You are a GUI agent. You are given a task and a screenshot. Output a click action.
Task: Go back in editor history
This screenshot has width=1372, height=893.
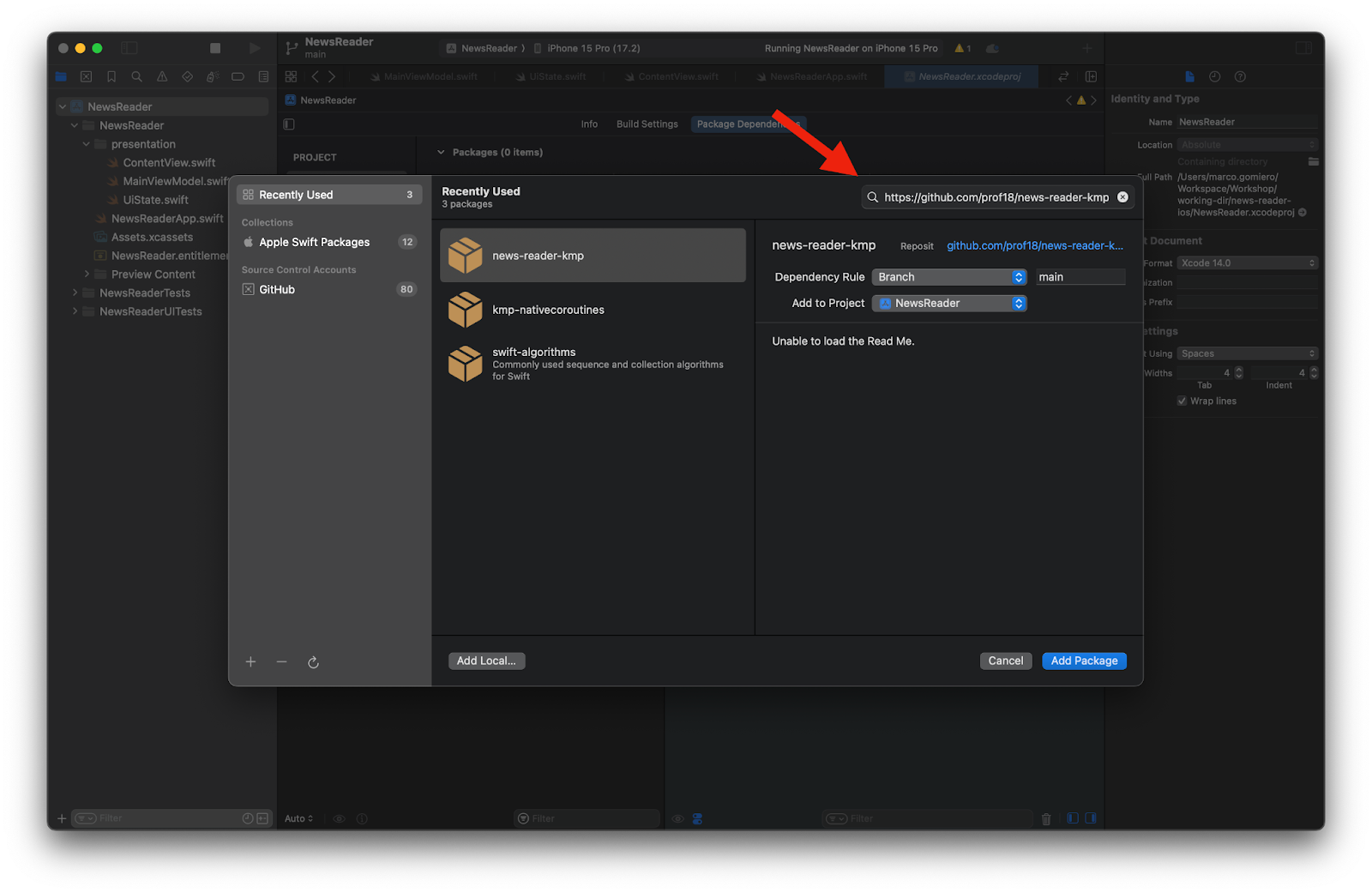[x=315, y=76]
